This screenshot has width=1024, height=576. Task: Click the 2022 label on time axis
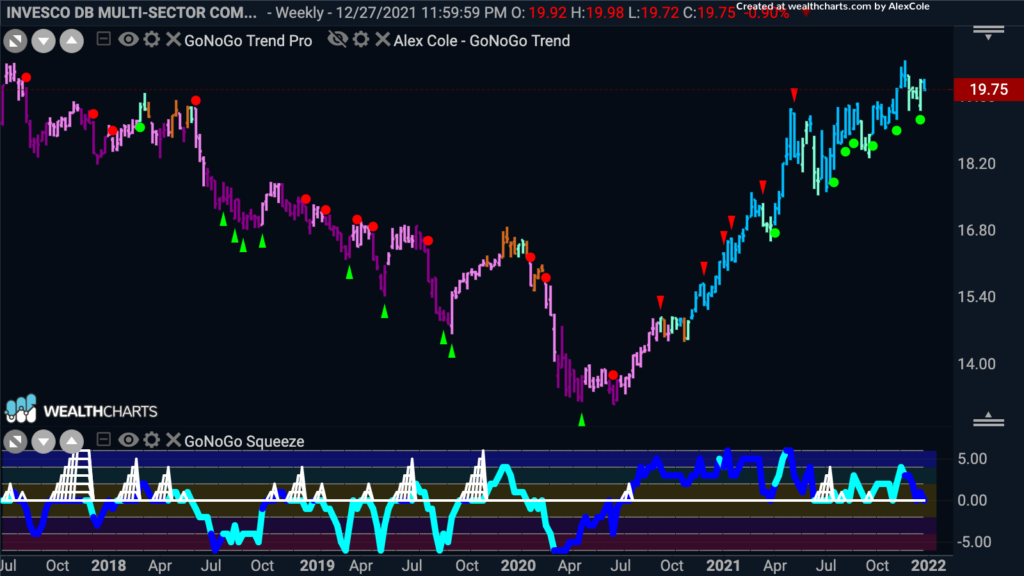[x=928, y=566]
